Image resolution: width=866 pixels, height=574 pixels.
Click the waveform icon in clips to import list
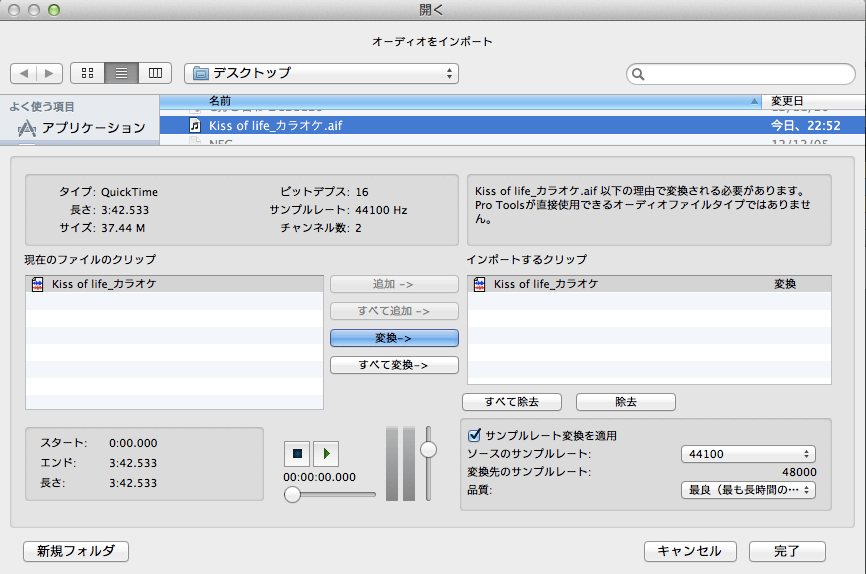pos(479,284)
